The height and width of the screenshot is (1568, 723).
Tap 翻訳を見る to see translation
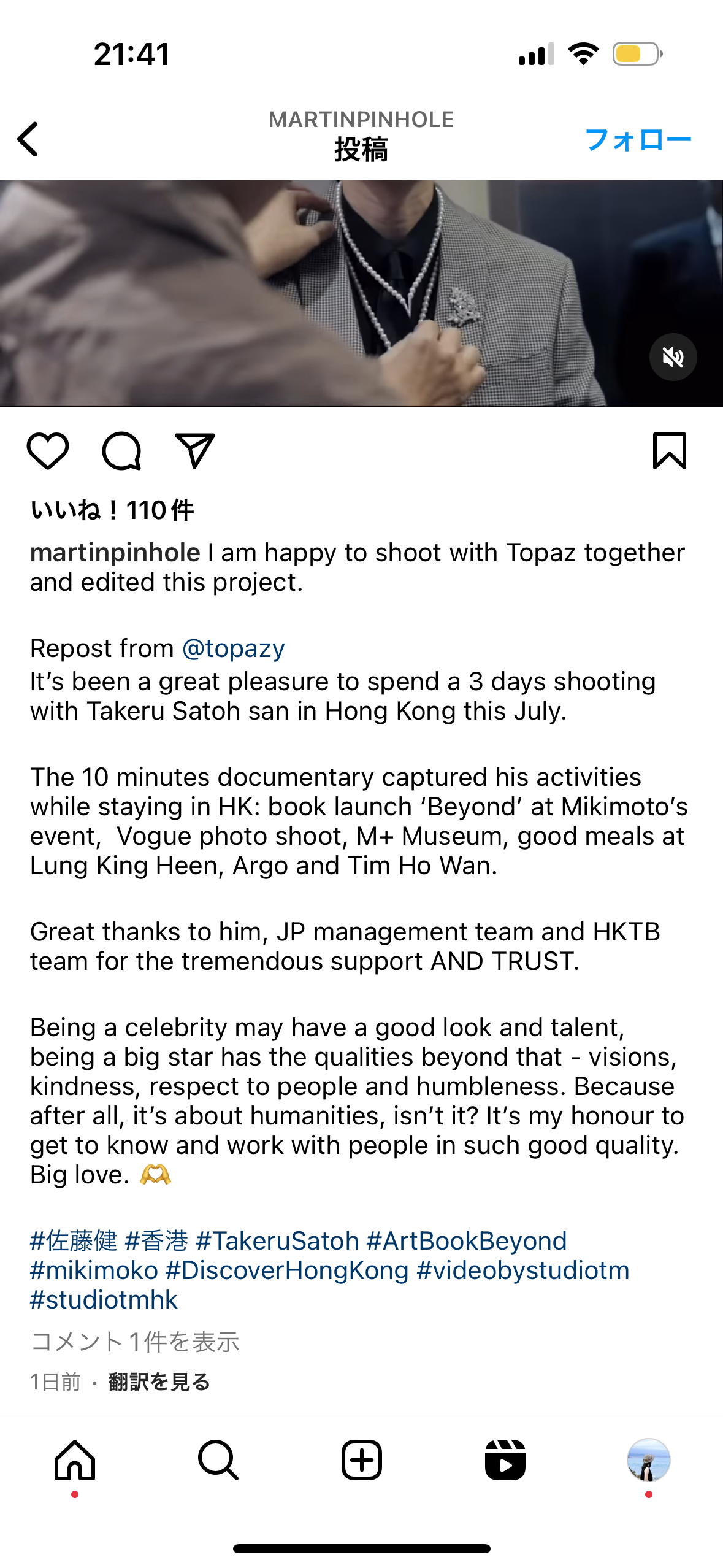159,1382
